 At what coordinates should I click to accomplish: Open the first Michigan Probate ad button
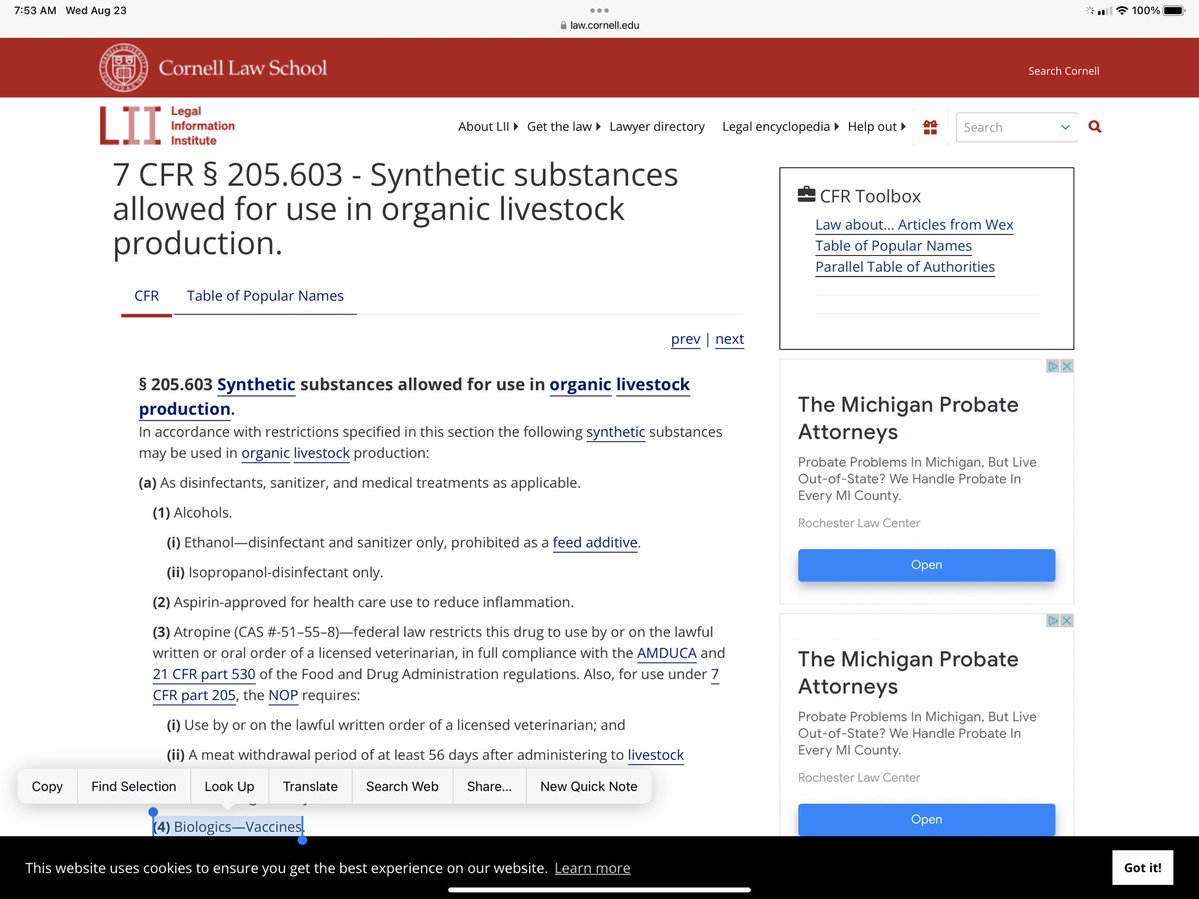(926, 565)
